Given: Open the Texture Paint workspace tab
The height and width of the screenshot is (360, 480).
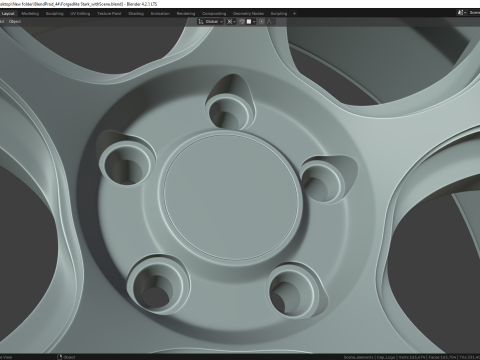Looking at the screenshot, I should coord(109,14).
